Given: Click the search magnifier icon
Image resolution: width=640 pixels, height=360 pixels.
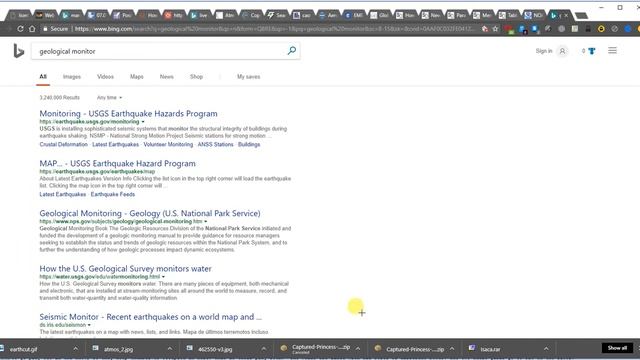Looking at the screenshot, I should [291, 51].
